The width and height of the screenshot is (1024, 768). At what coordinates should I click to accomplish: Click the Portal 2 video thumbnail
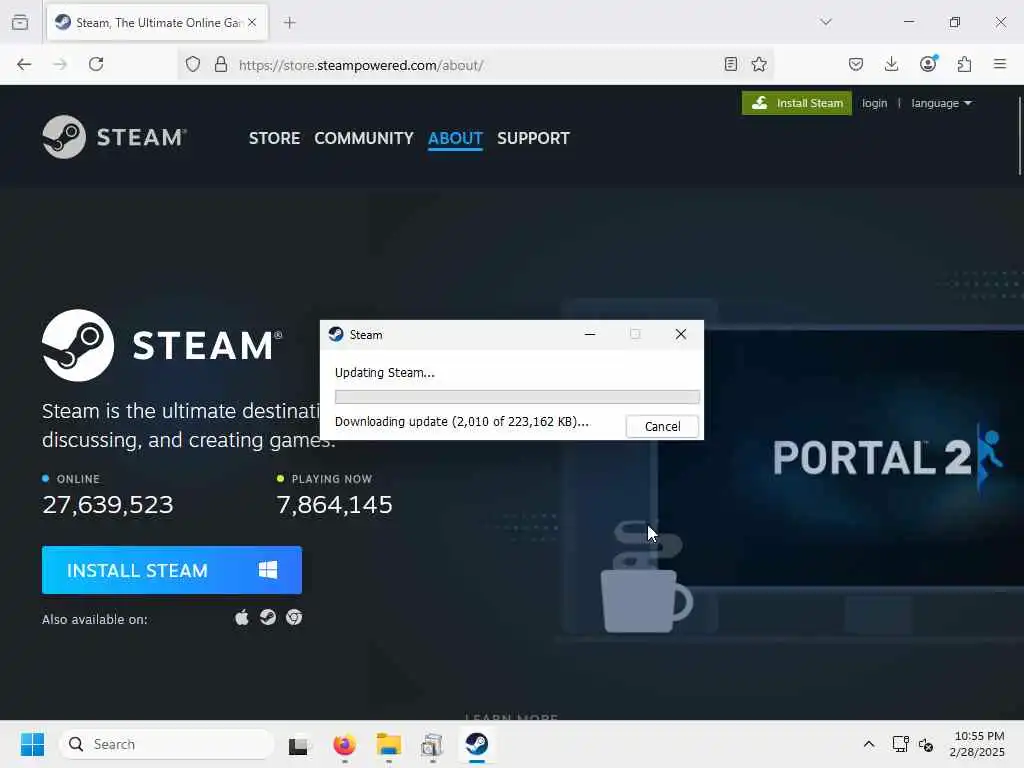(x=840, y=457)
